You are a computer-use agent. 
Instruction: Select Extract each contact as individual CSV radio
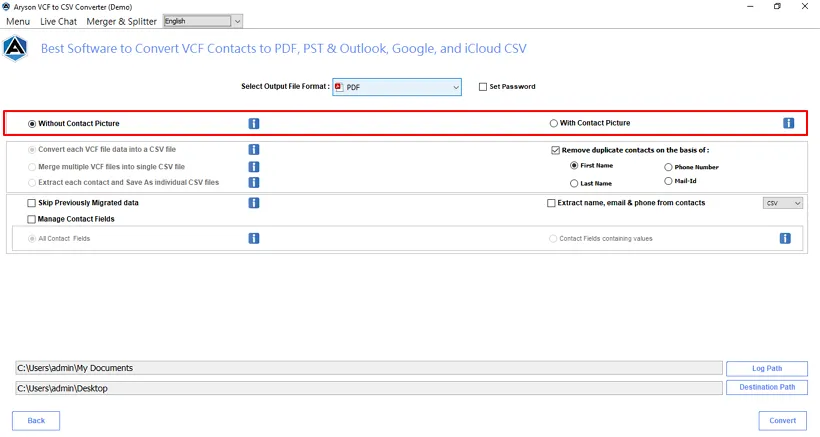click(x=32, y=182)
